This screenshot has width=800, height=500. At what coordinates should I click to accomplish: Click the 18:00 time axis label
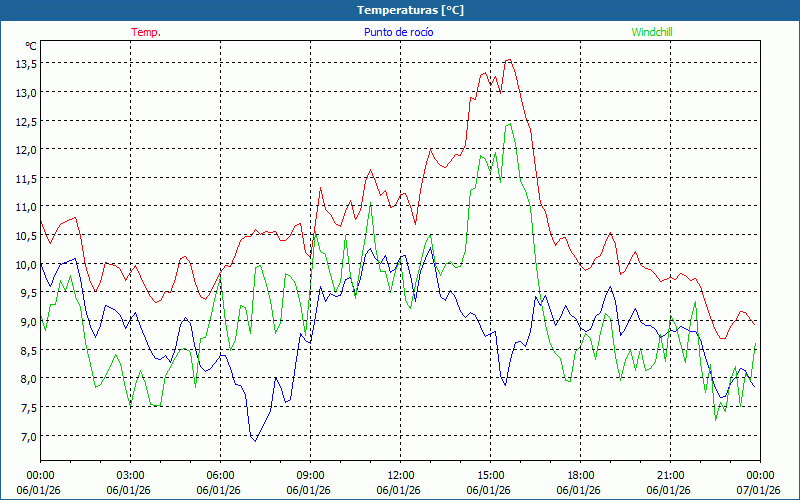580,475
